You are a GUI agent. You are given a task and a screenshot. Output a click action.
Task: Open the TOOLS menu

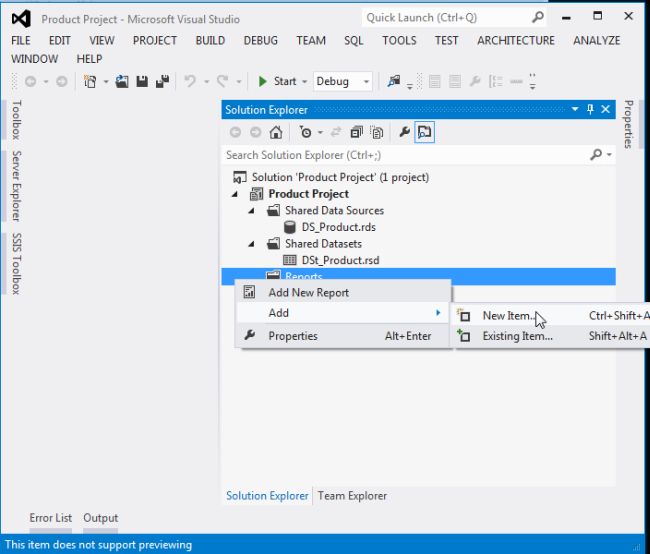point(399,40)
